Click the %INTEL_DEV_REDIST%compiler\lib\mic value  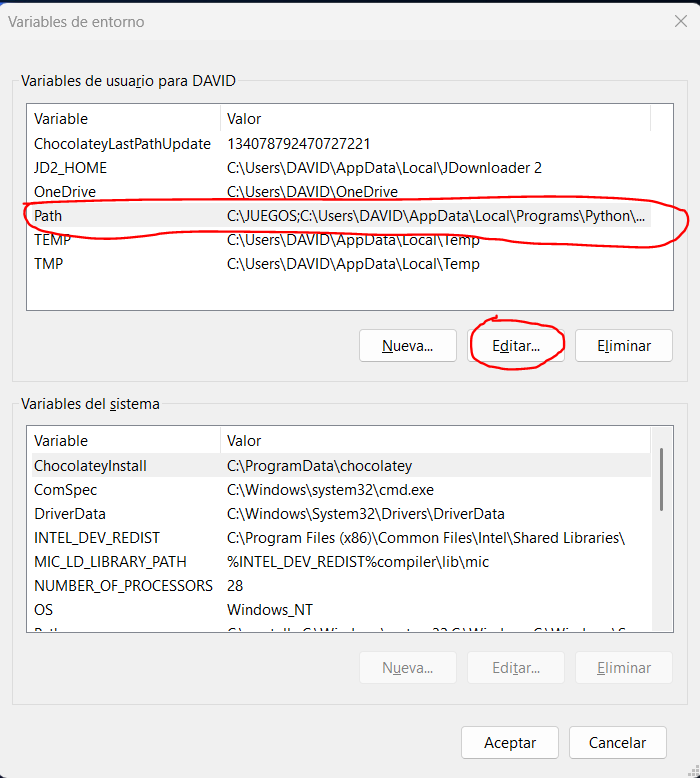point(358,562)
